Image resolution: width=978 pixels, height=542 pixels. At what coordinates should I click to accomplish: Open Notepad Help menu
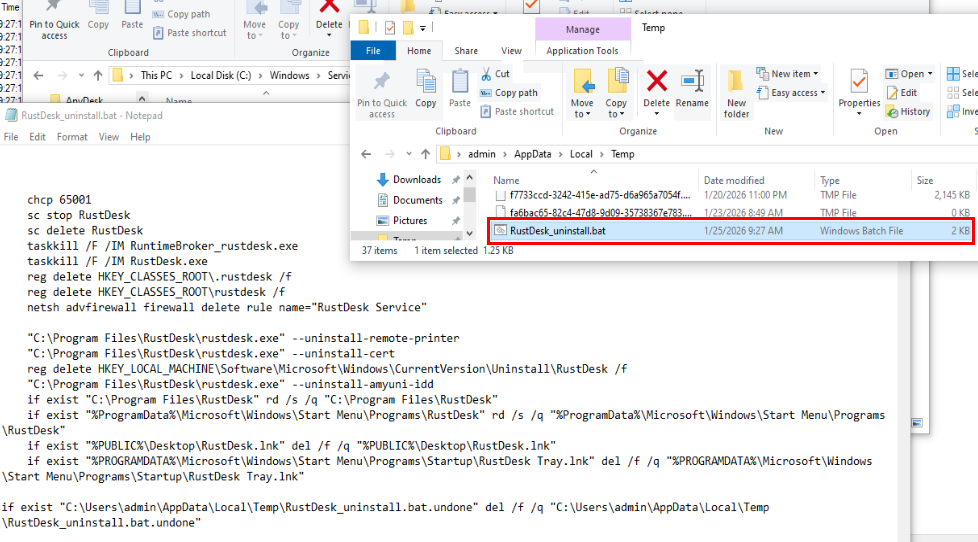click(x=140, y=137)
